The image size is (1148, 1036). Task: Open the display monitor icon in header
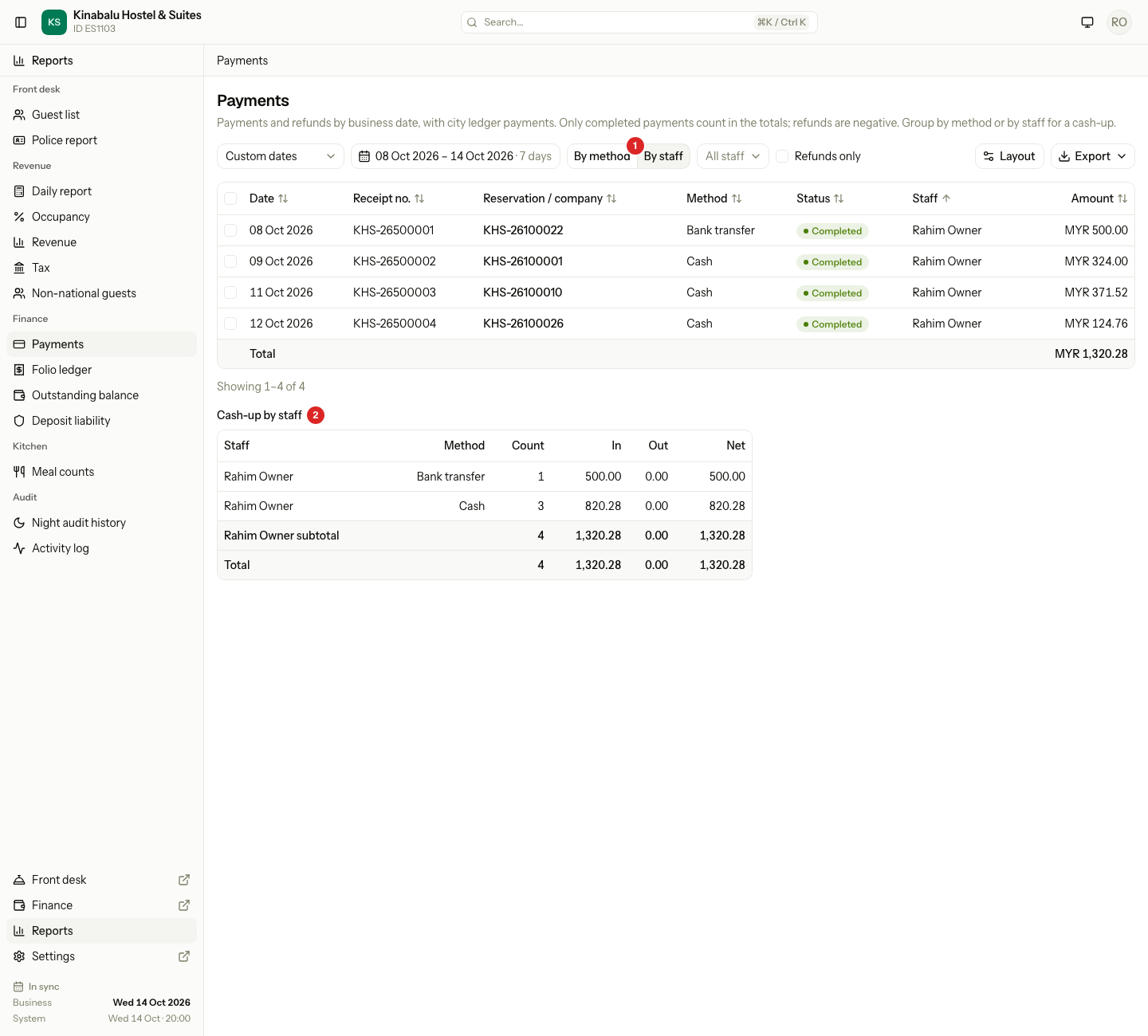(1087, 22)
